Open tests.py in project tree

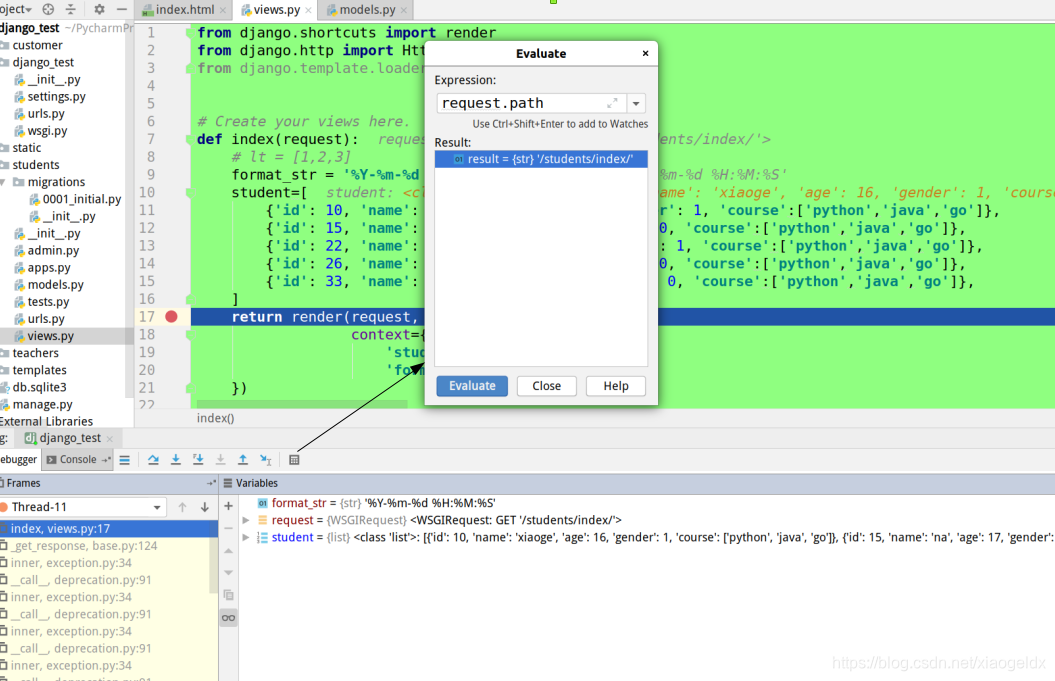48,301
